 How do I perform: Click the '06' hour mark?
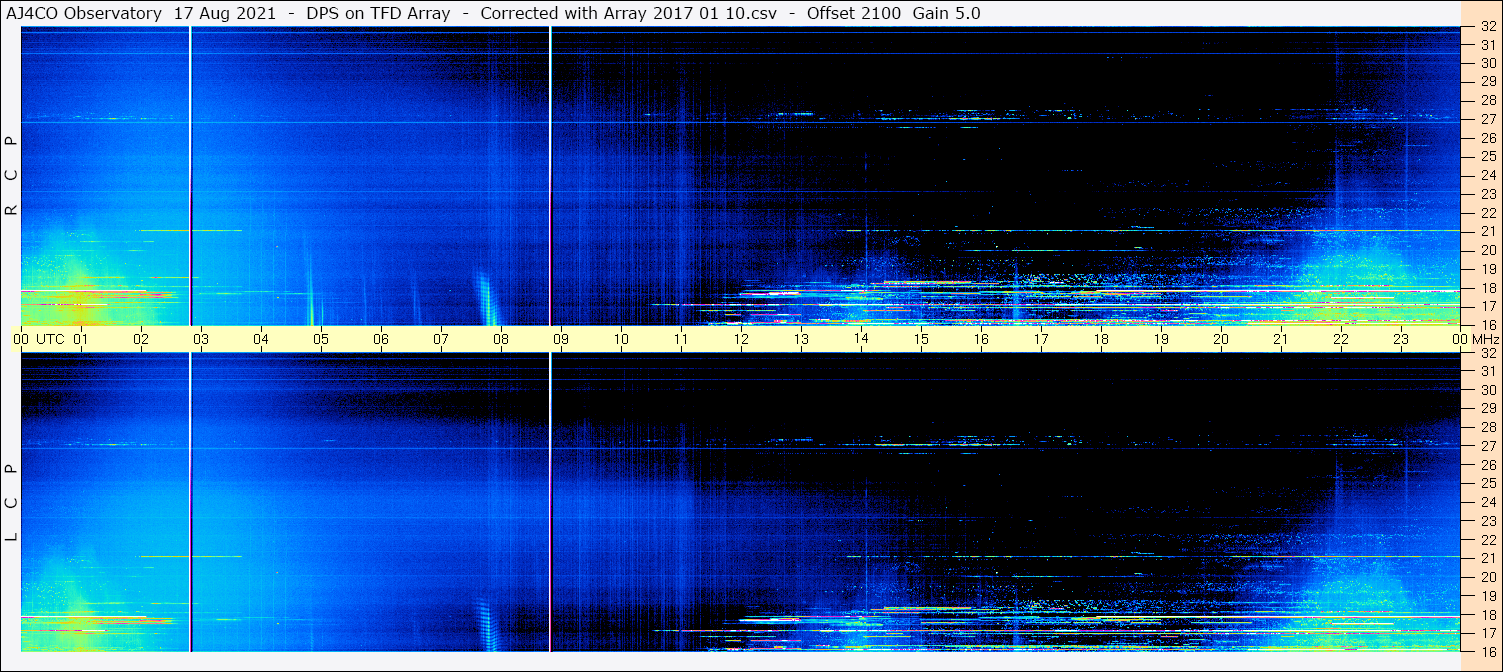381,339
